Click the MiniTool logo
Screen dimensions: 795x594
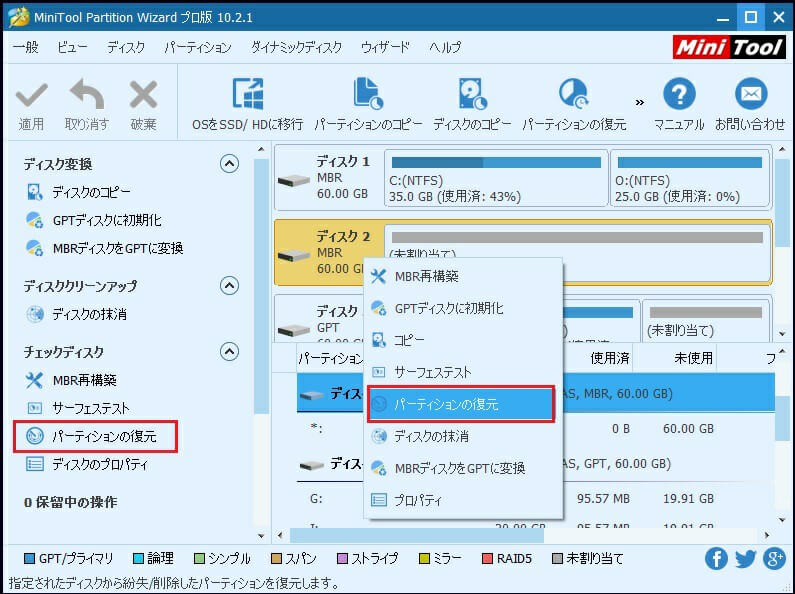point(729,47)
